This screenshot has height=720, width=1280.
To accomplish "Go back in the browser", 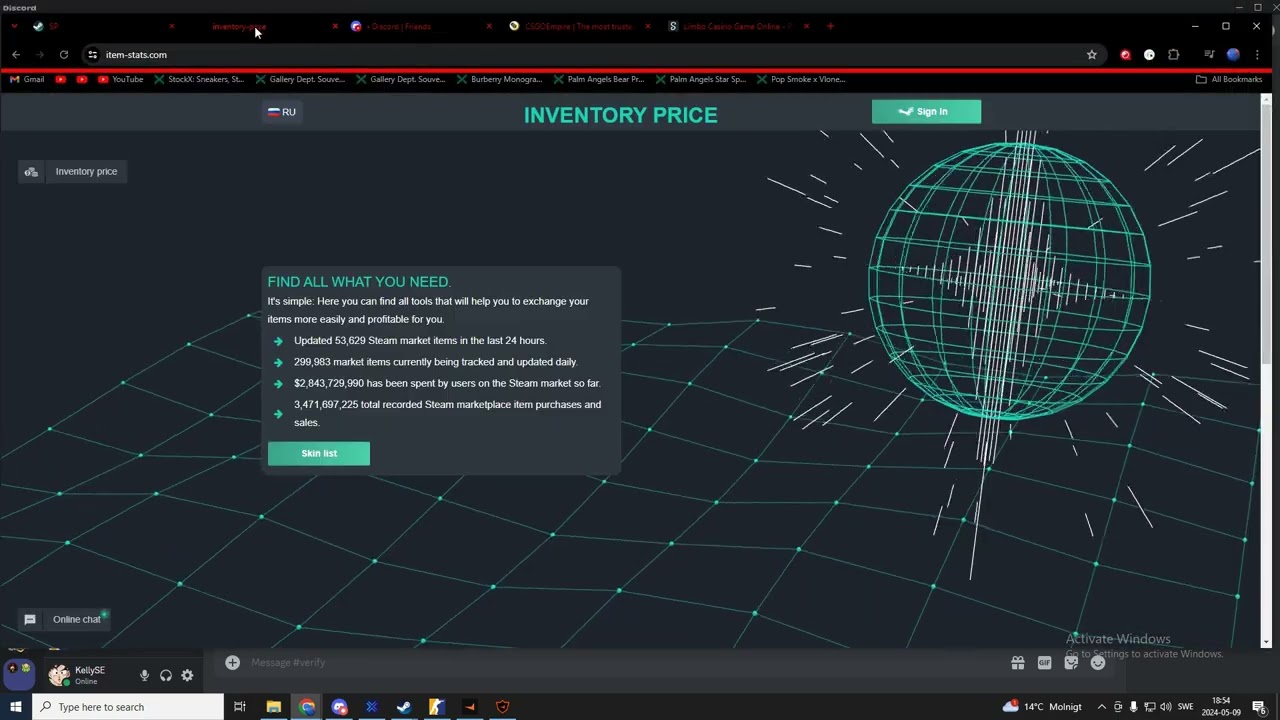I will tap(16, 55).
